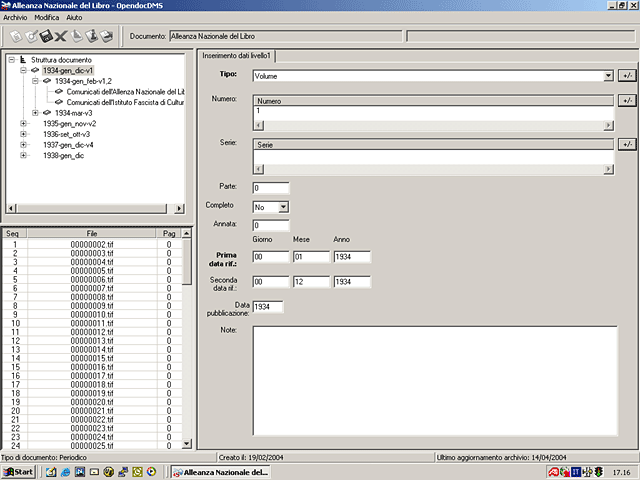Select the 1935-gen_nov-v2 tree item
The image size is (640, 480).
pos(69,123)
